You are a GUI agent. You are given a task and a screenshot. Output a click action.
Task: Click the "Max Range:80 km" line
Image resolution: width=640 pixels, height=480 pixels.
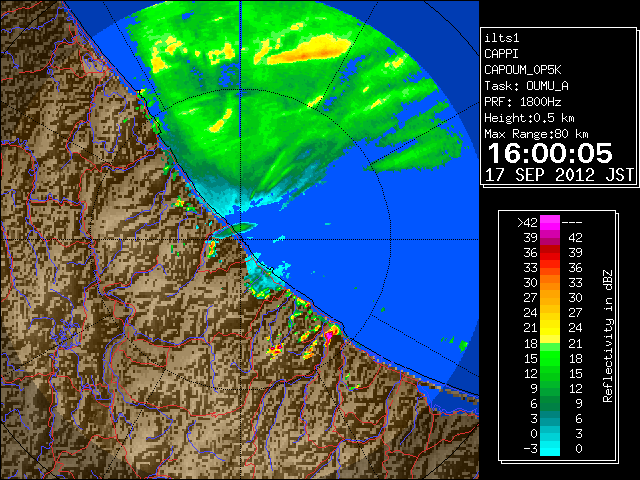pyautogui.click(x=536, y=134)
